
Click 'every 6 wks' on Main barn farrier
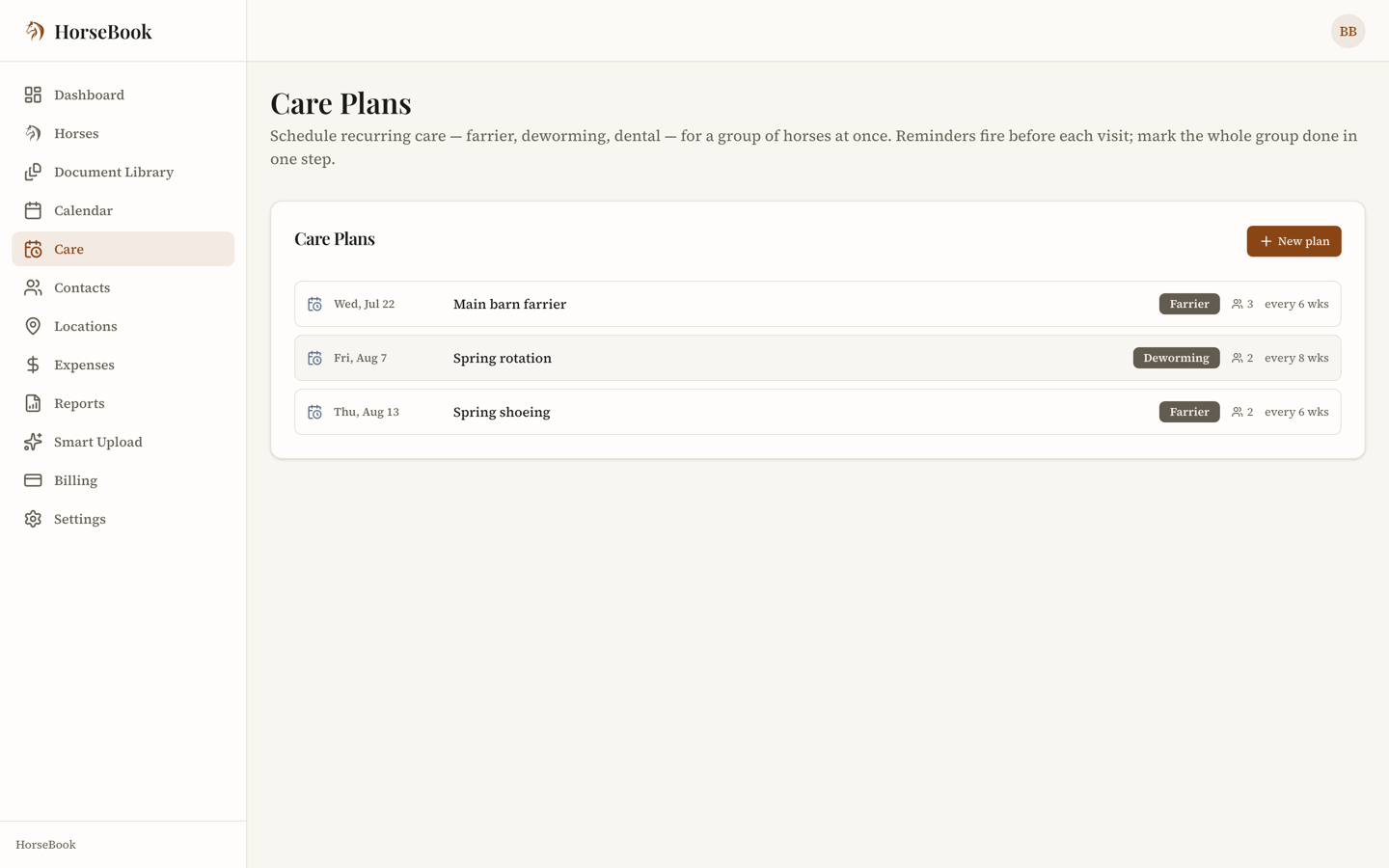1296,304
